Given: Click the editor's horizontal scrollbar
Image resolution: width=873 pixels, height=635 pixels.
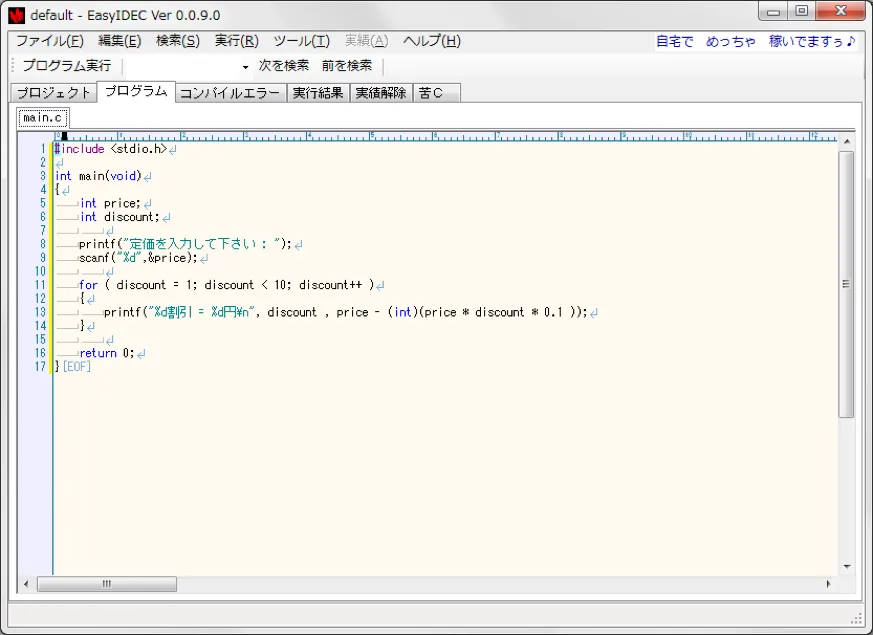Looking at the screenshot, I should [x=107, y=583].
